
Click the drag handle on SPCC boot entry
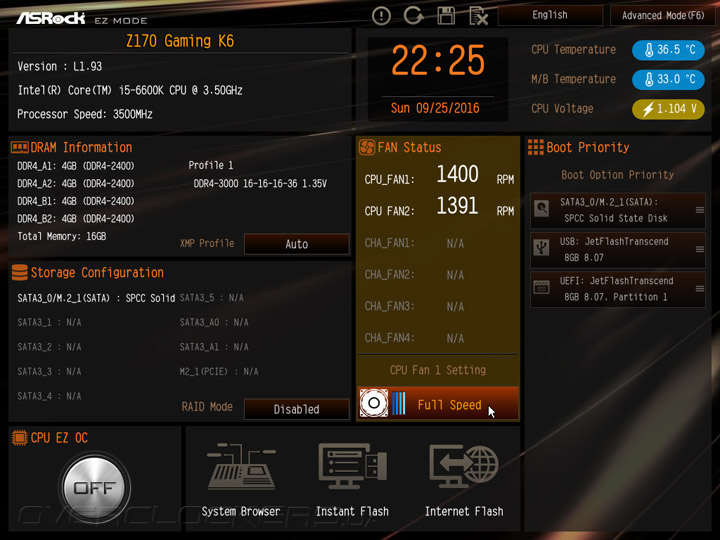point(699,210)
